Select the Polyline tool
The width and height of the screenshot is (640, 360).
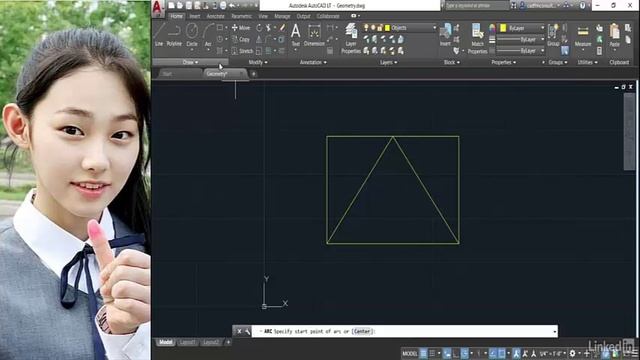[x=174, y=35]
